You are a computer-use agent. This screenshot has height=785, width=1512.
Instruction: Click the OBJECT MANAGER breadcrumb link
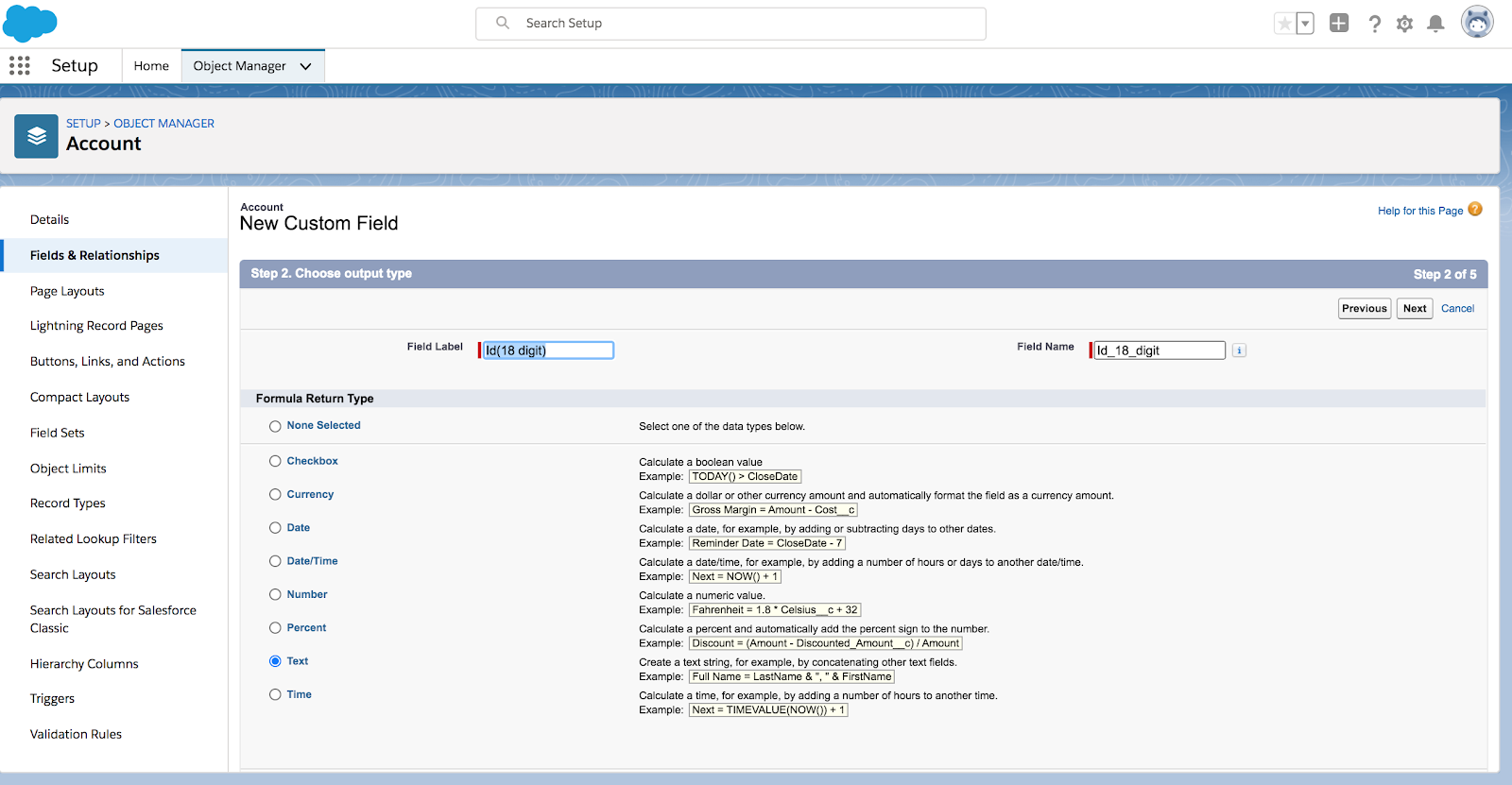click(x=164, y=124)
